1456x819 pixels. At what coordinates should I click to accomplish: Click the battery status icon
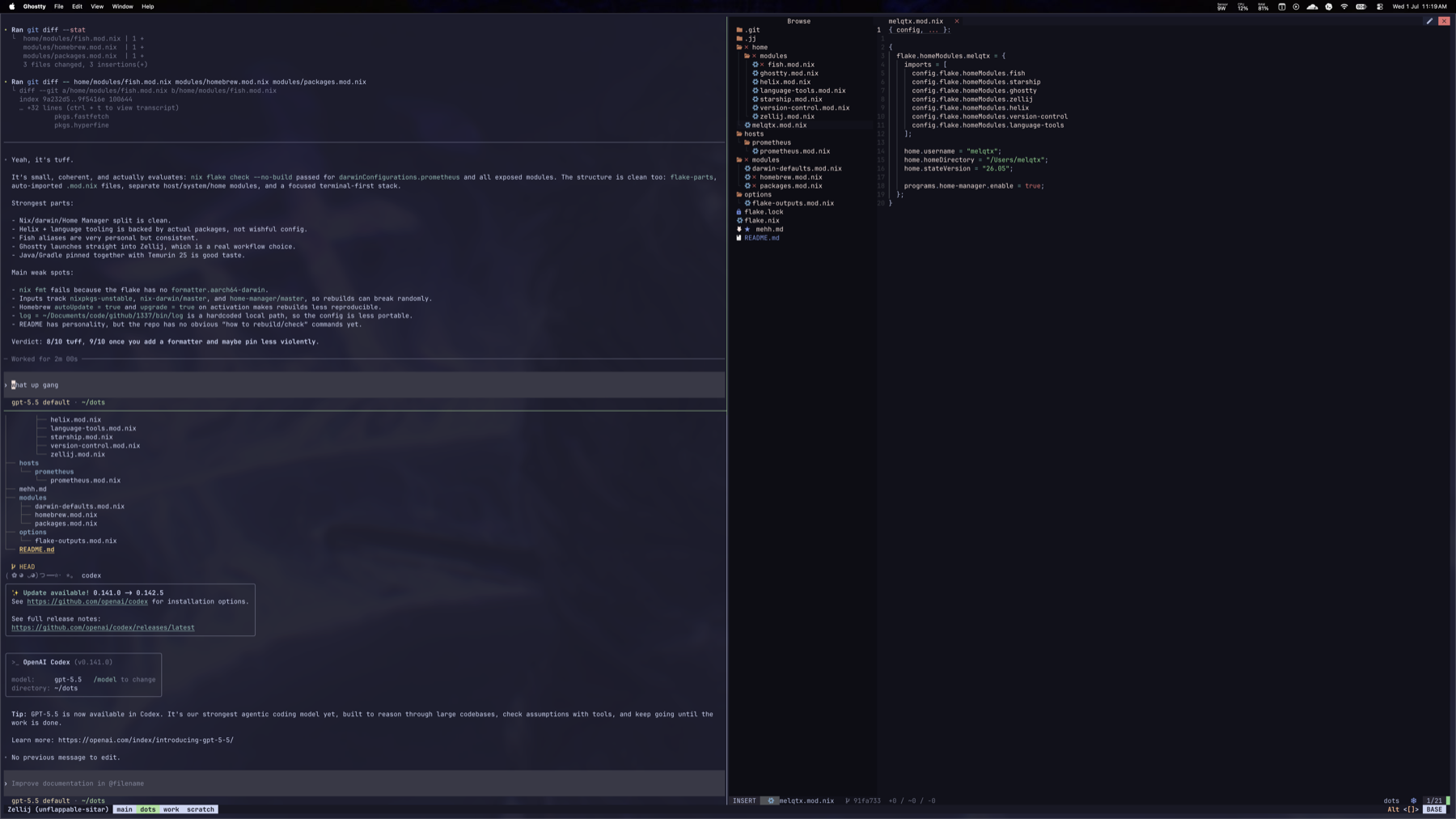[x=1361, y=6]
